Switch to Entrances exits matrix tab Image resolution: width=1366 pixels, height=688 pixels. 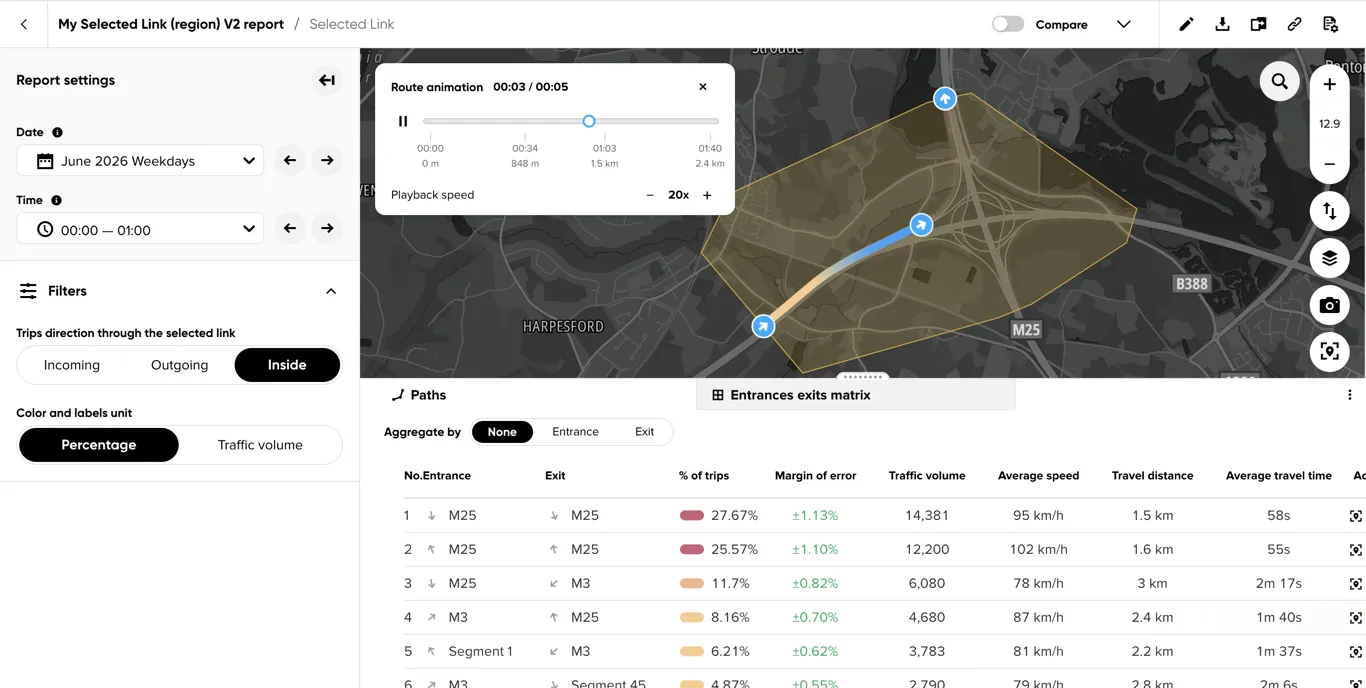(855, 395)
